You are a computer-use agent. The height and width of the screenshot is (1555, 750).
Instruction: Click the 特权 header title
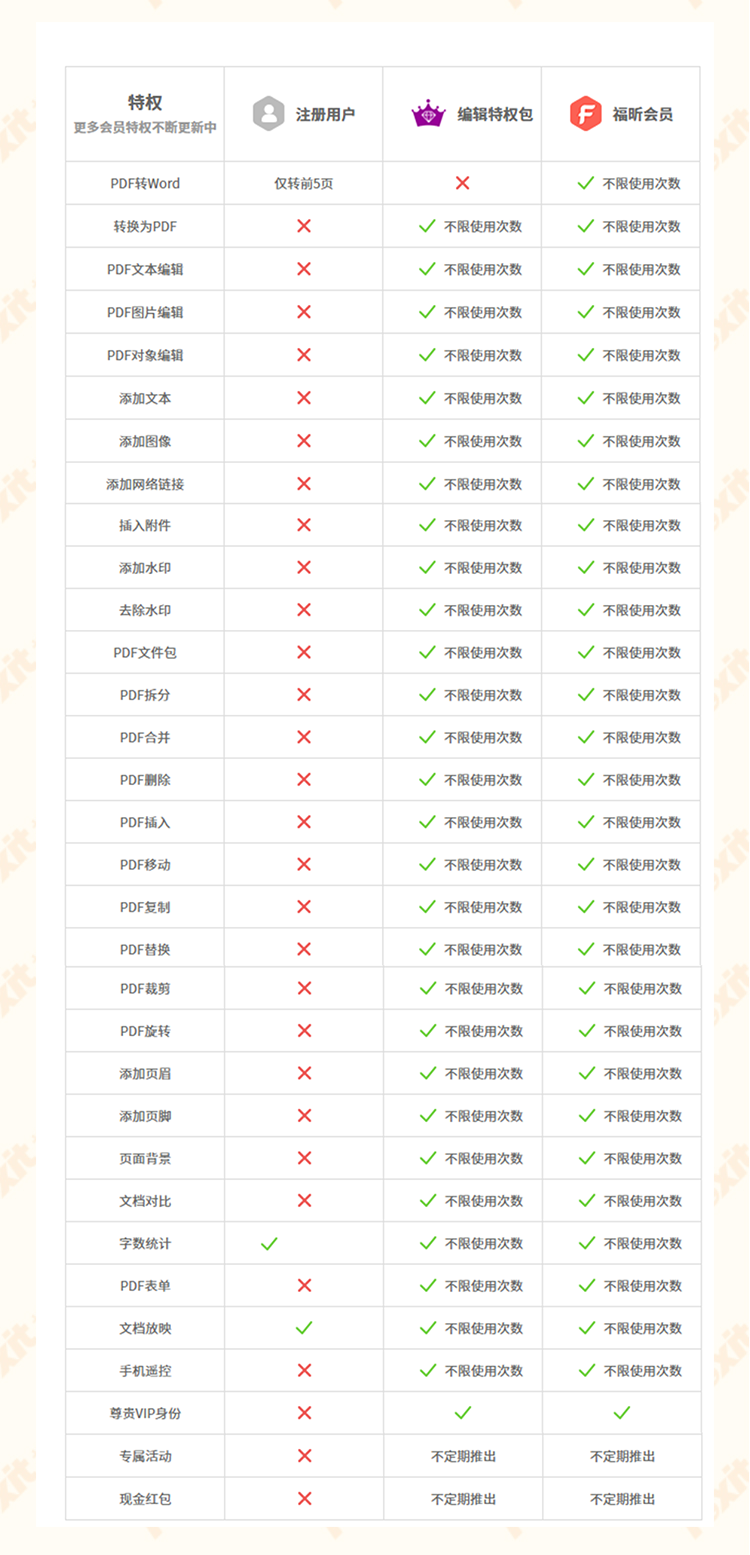click(x=145, y=102)
